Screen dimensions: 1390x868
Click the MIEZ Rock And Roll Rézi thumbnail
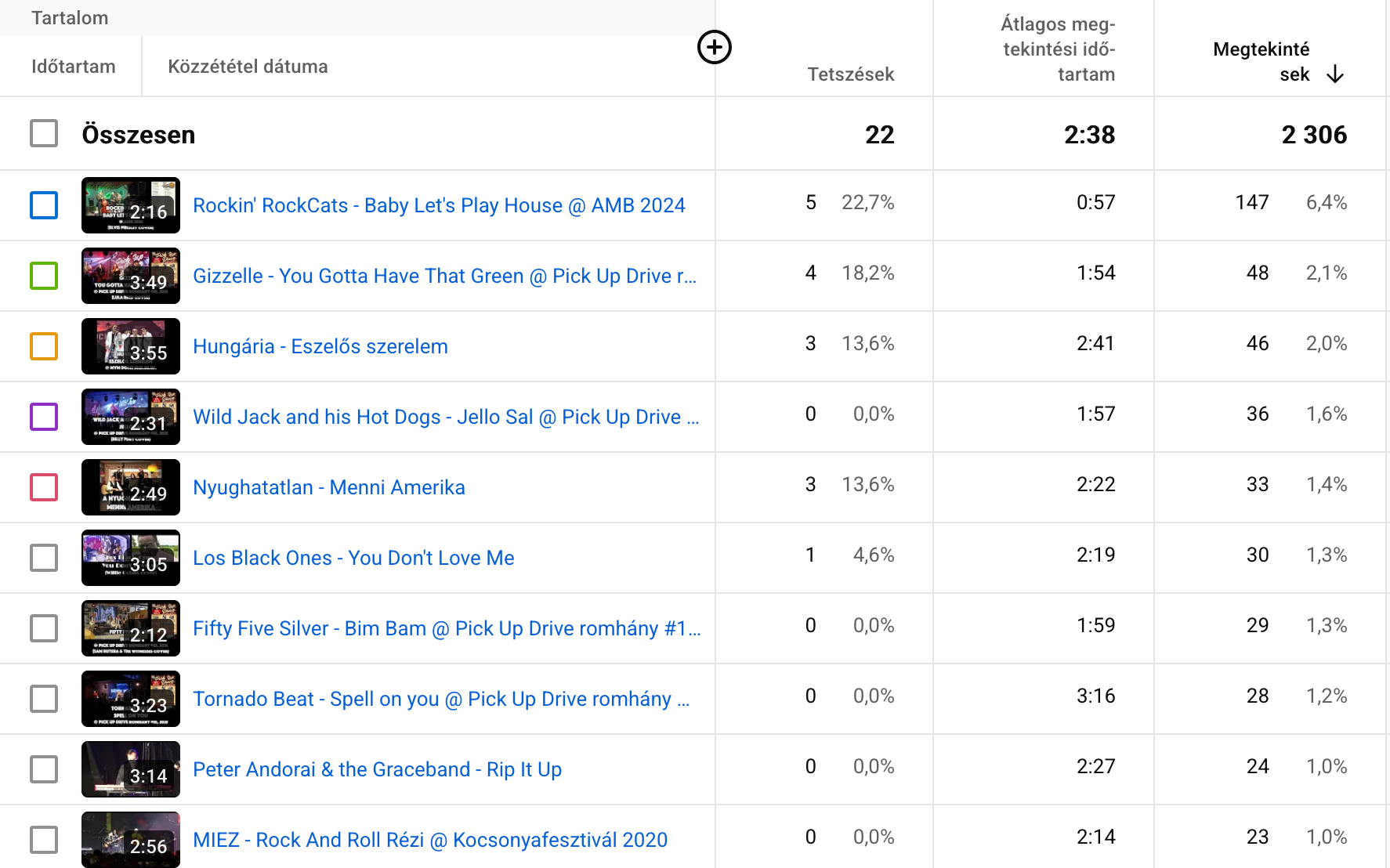coord(130,840)
